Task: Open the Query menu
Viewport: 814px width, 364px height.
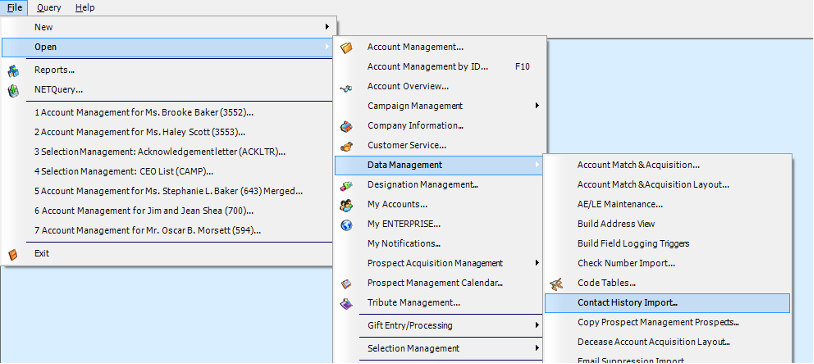Action: click(x=49, y=8)
